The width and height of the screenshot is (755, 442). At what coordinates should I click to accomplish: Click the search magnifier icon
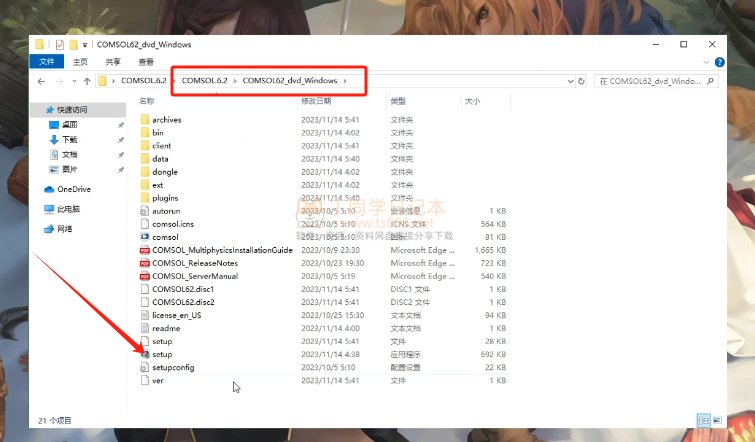710,81
